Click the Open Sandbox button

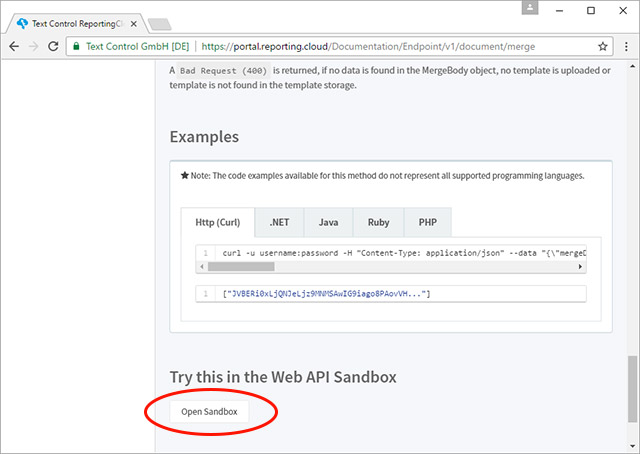coord(209,412)
